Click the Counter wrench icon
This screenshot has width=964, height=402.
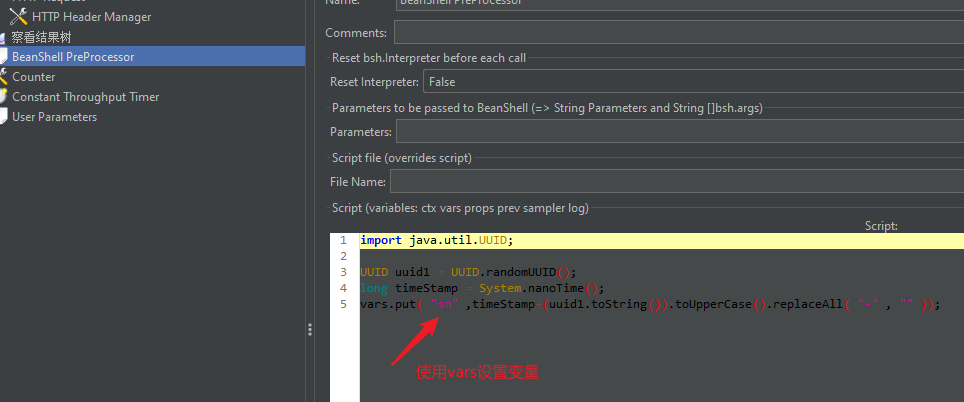pos(4,77)
